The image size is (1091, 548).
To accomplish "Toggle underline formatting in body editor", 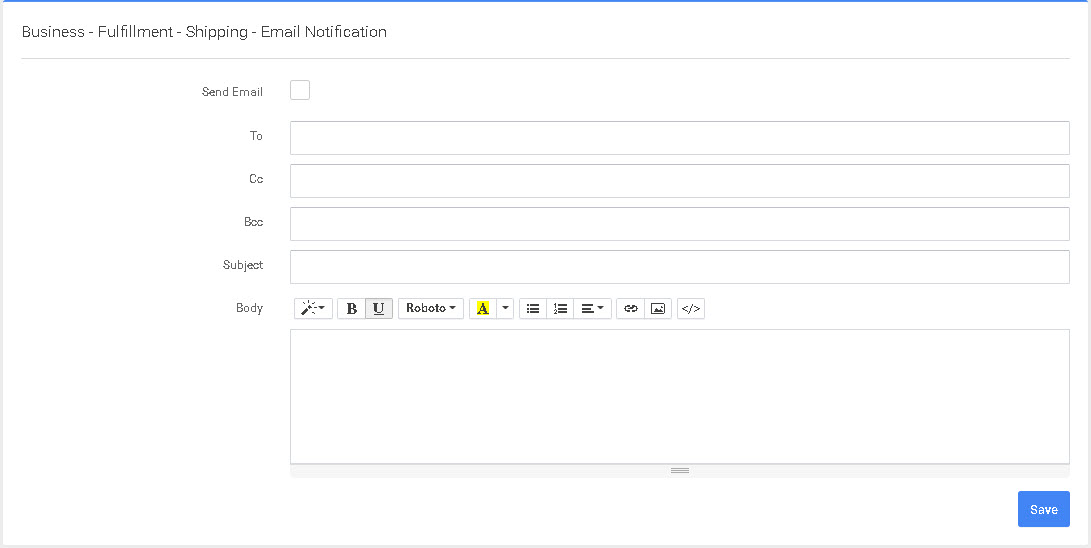I will tap(378, 308).
